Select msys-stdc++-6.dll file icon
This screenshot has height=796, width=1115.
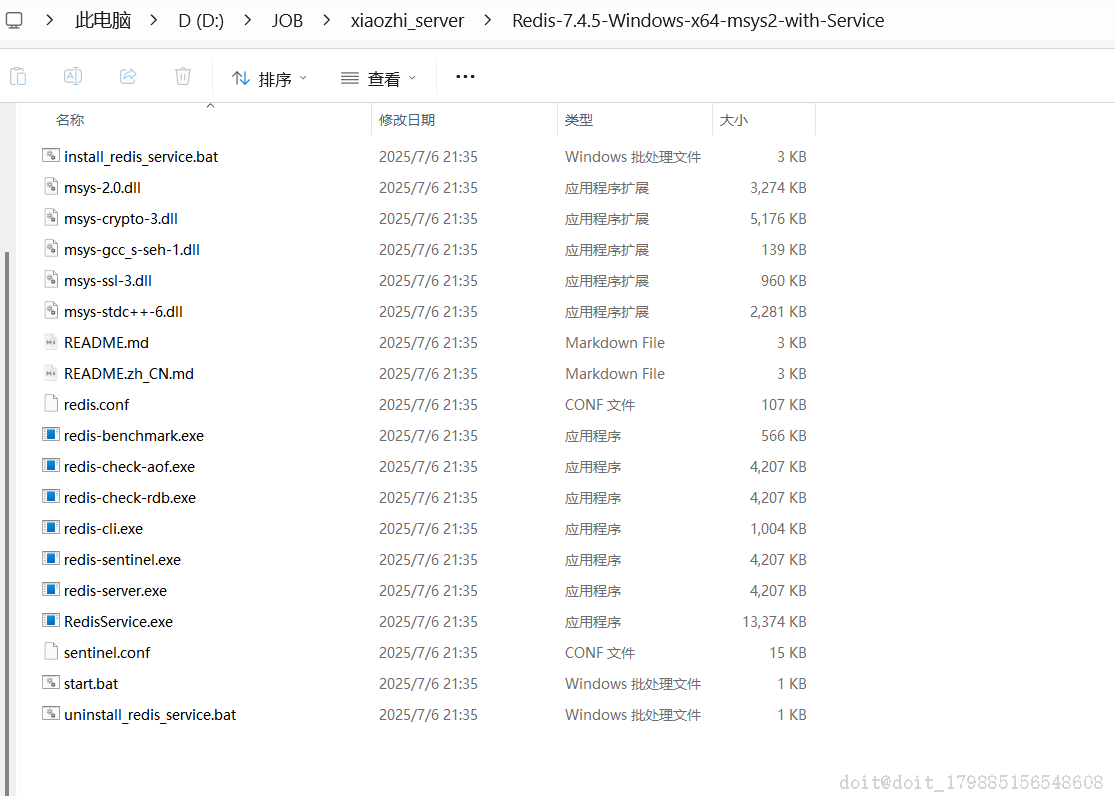[x=50, y=310]
